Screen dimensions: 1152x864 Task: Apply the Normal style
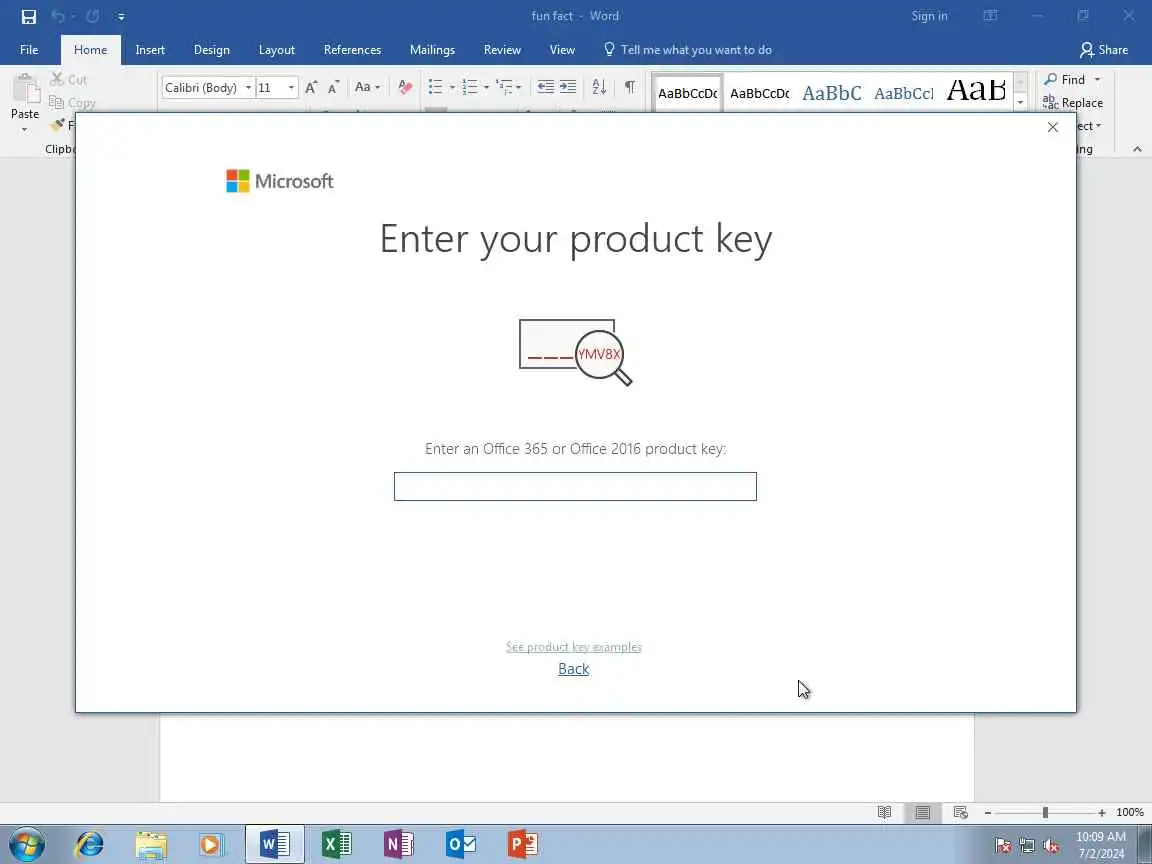[688, 93]
